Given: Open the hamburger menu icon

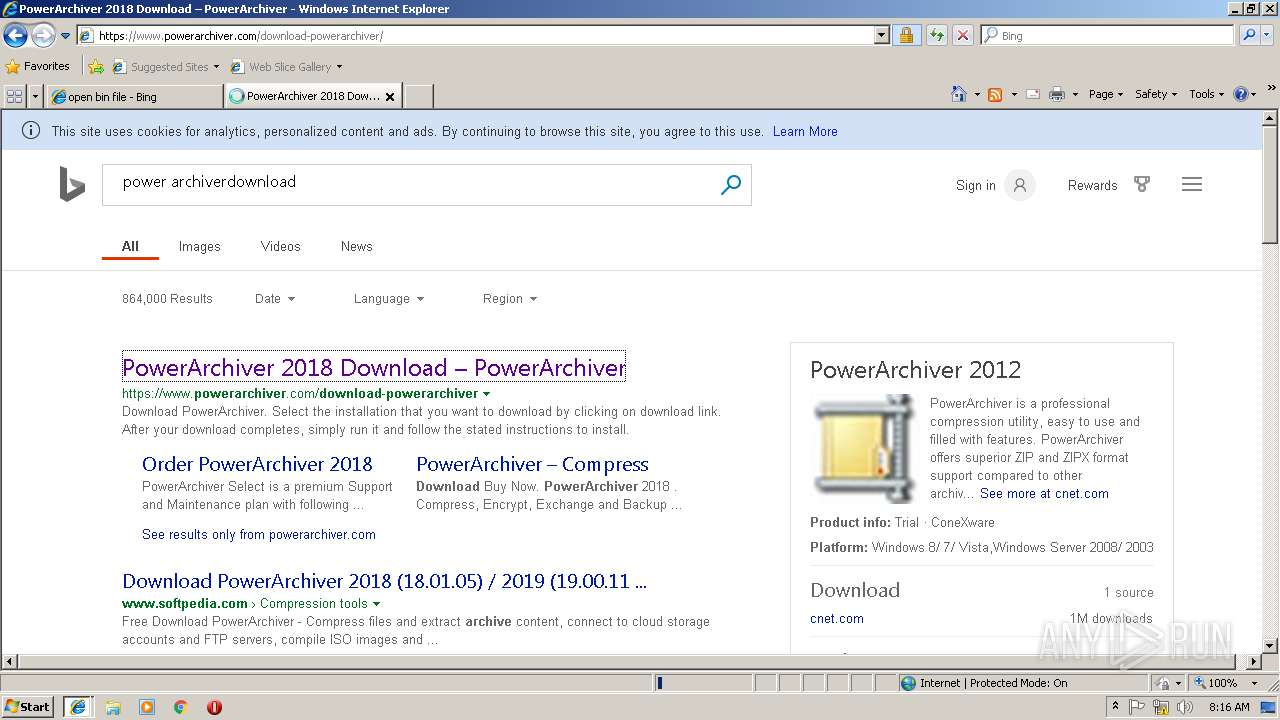Looking at the screenshot, I should tap(1192, 184).
